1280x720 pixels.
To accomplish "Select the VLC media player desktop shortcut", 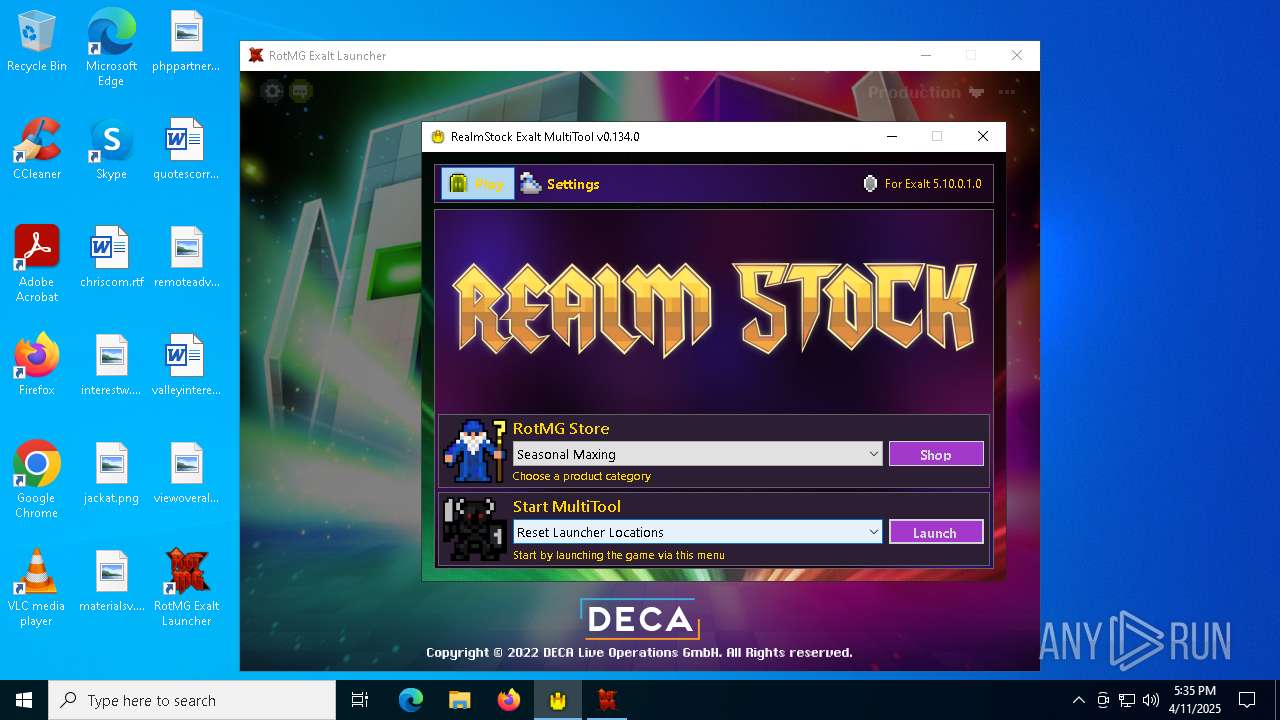I will click(x=37, y=588).
